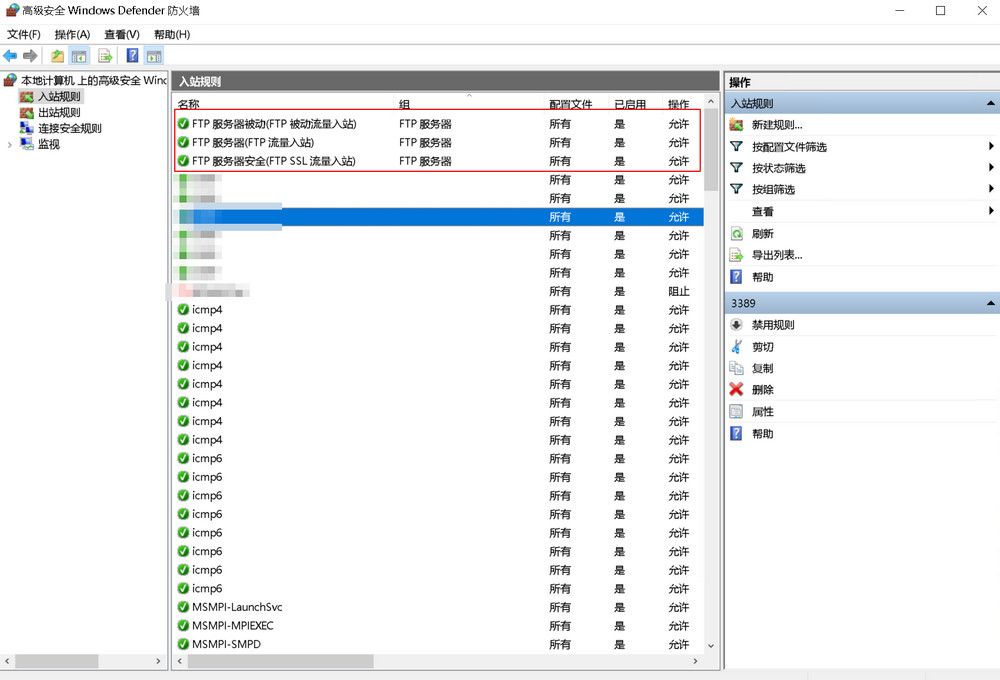The width and height of the screenshot is (1000, 680).
Task: Click the 导出列表 icon in actions pane
Action: pos(737,255)
